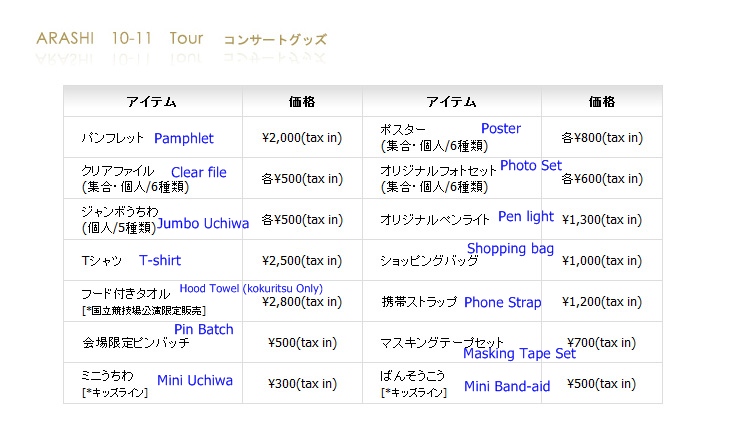Click the blue T-shirt label
The height and width of the screenshot is (429, 730).
(160, 260)
